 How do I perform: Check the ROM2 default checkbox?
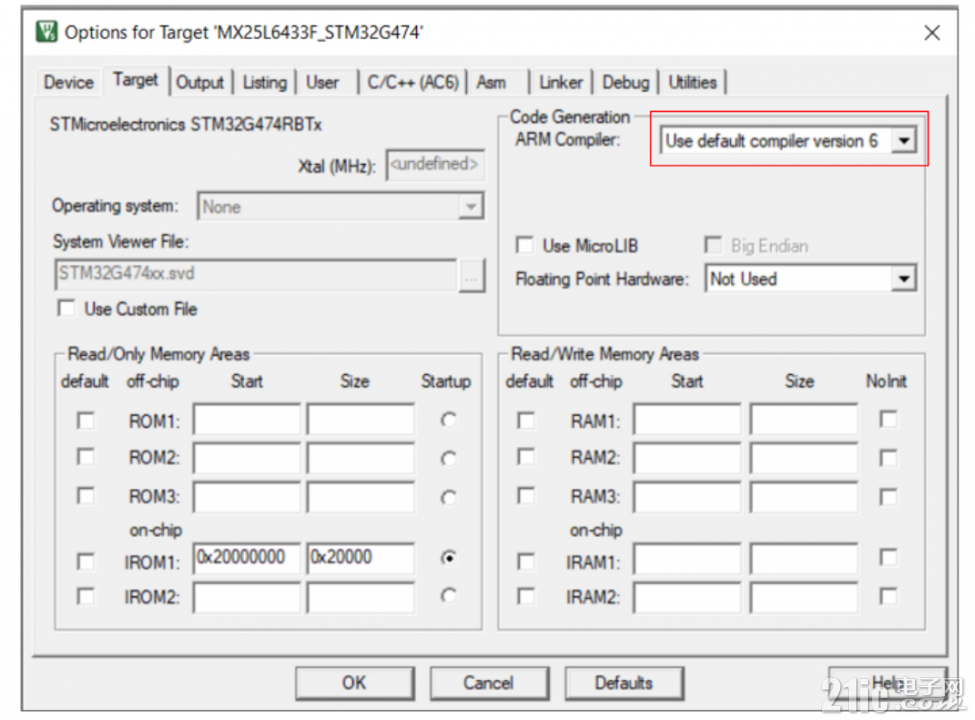click(x=86, y=457)
